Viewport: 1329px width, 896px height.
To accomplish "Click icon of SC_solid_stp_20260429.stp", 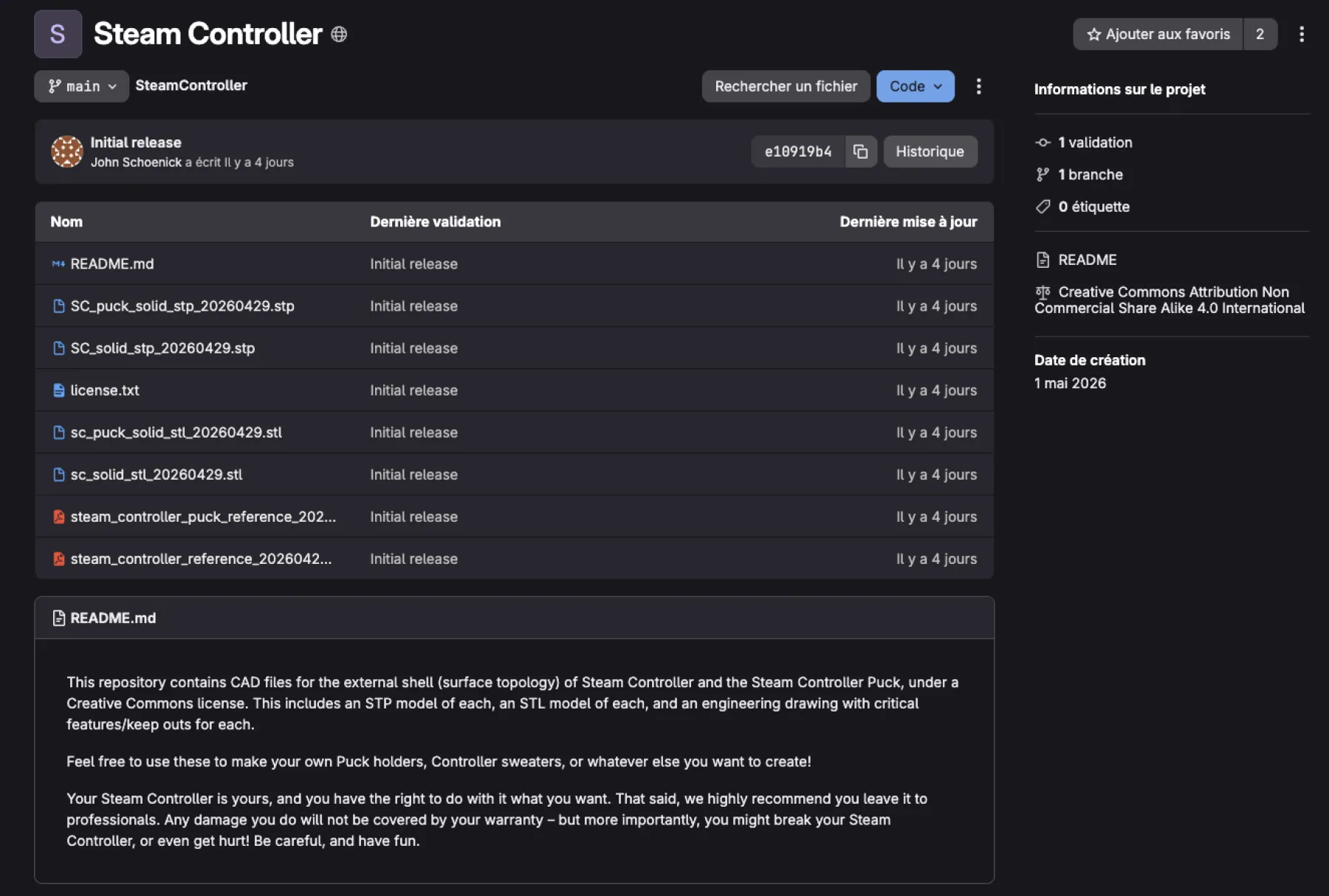I will [58, 348].
